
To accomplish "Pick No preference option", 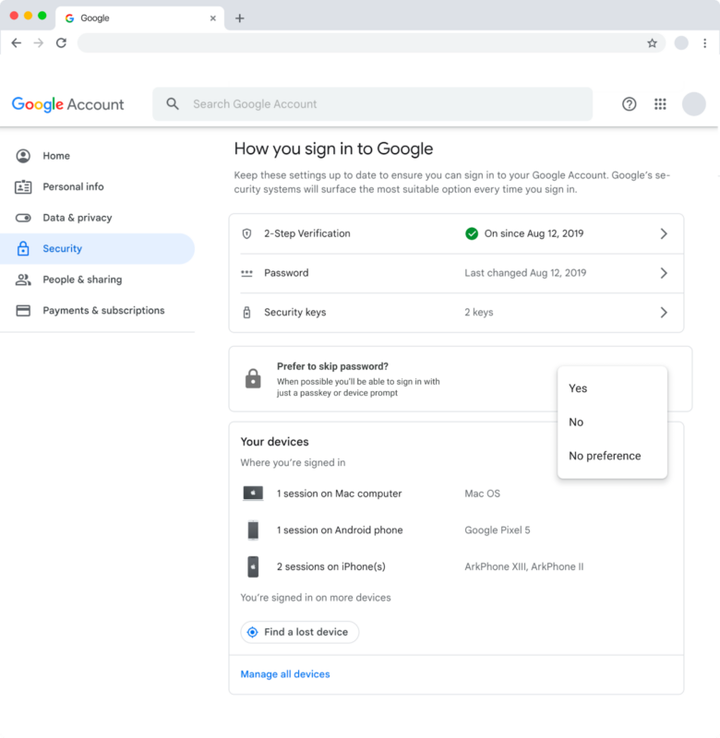I will pos(604,456).
